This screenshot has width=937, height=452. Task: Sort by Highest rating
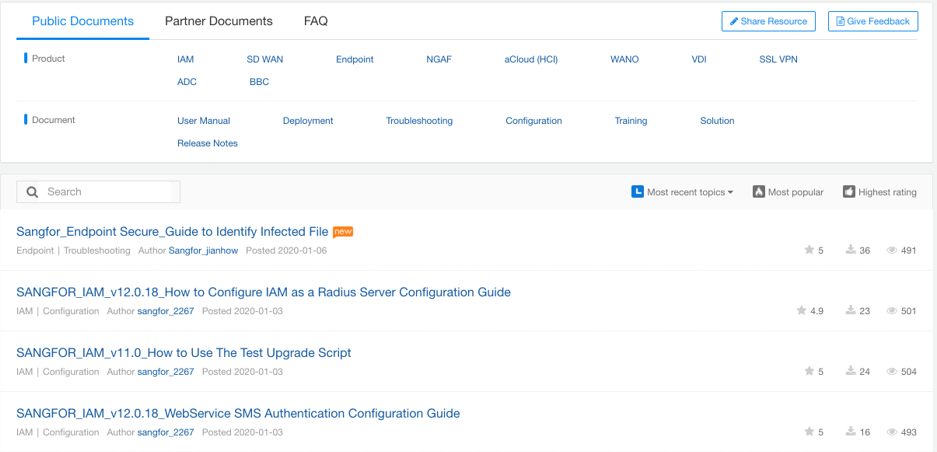(880, 193)
